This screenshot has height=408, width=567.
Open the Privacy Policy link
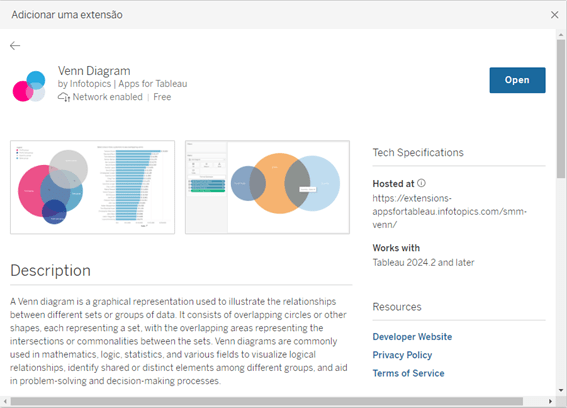point(402,355)
